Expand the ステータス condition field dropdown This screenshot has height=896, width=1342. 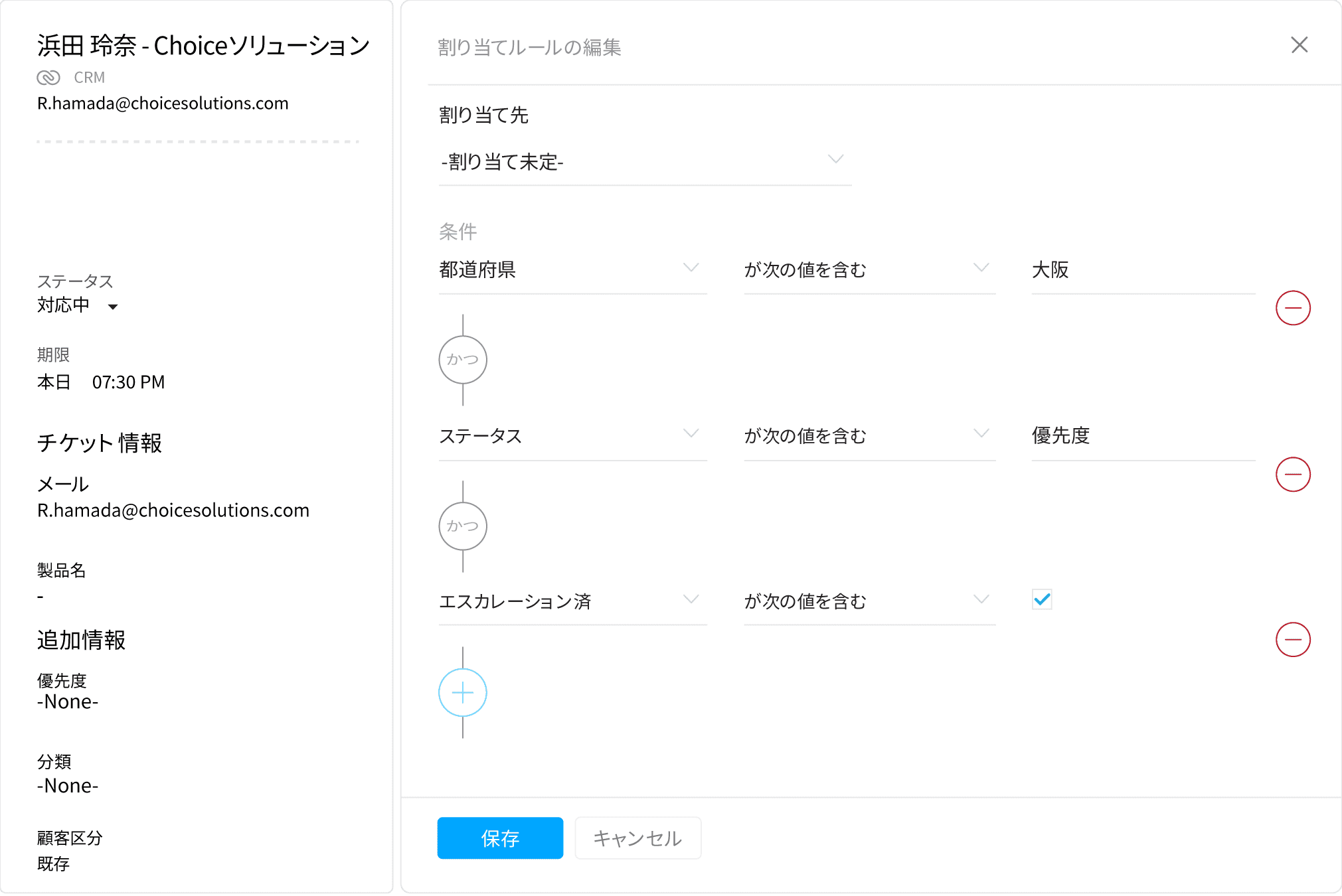[572, 435]
